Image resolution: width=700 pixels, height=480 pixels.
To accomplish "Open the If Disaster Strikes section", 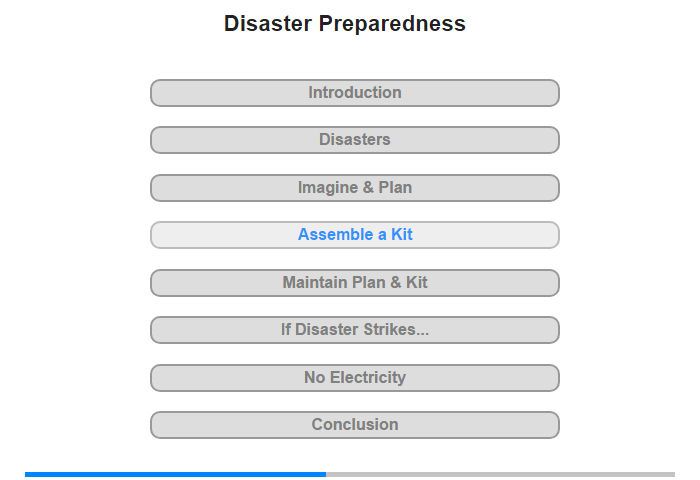I will pyautogui.click(x=354, y=330).
